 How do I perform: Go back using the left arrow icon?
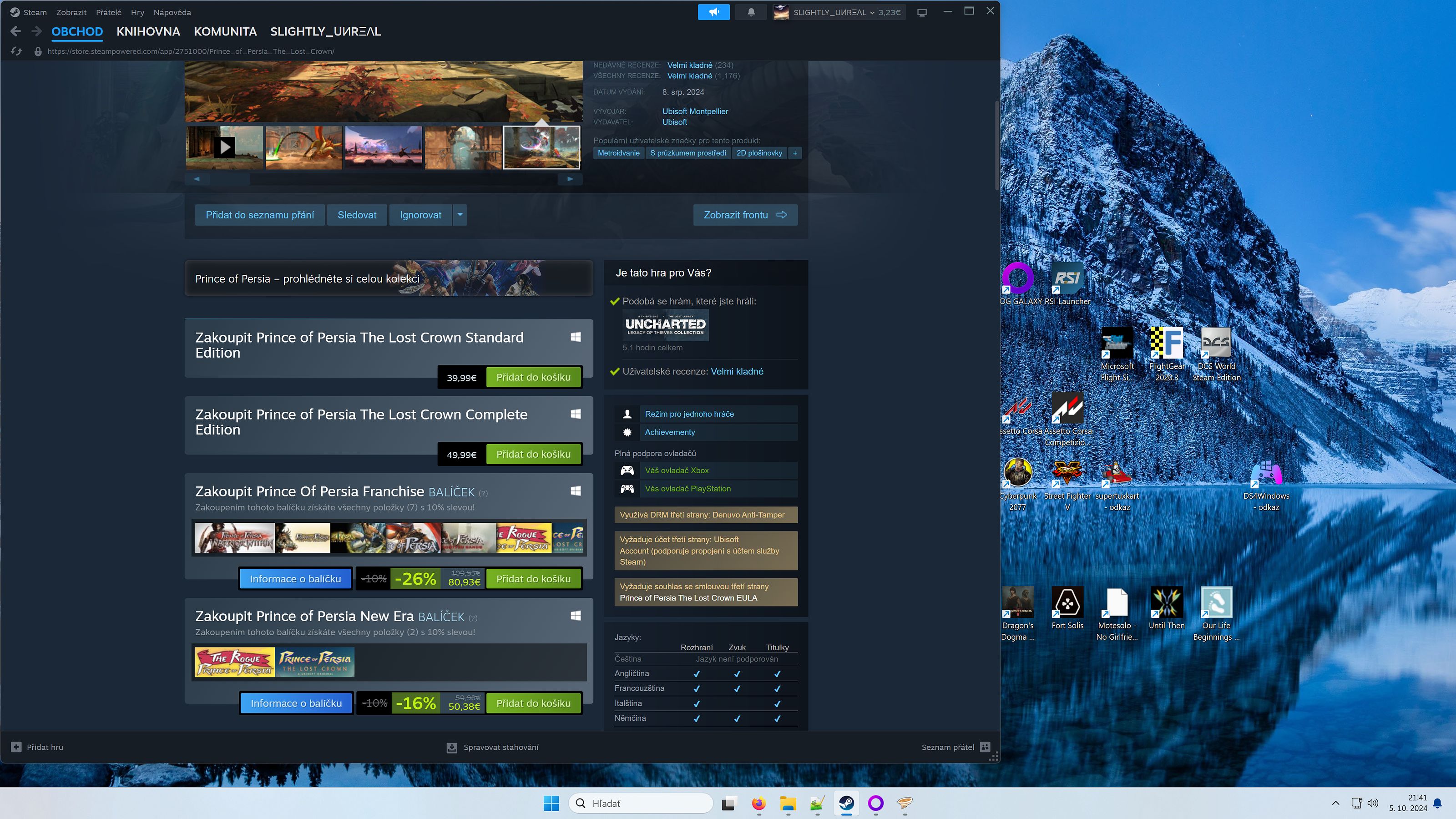click(x=16, y=32)
